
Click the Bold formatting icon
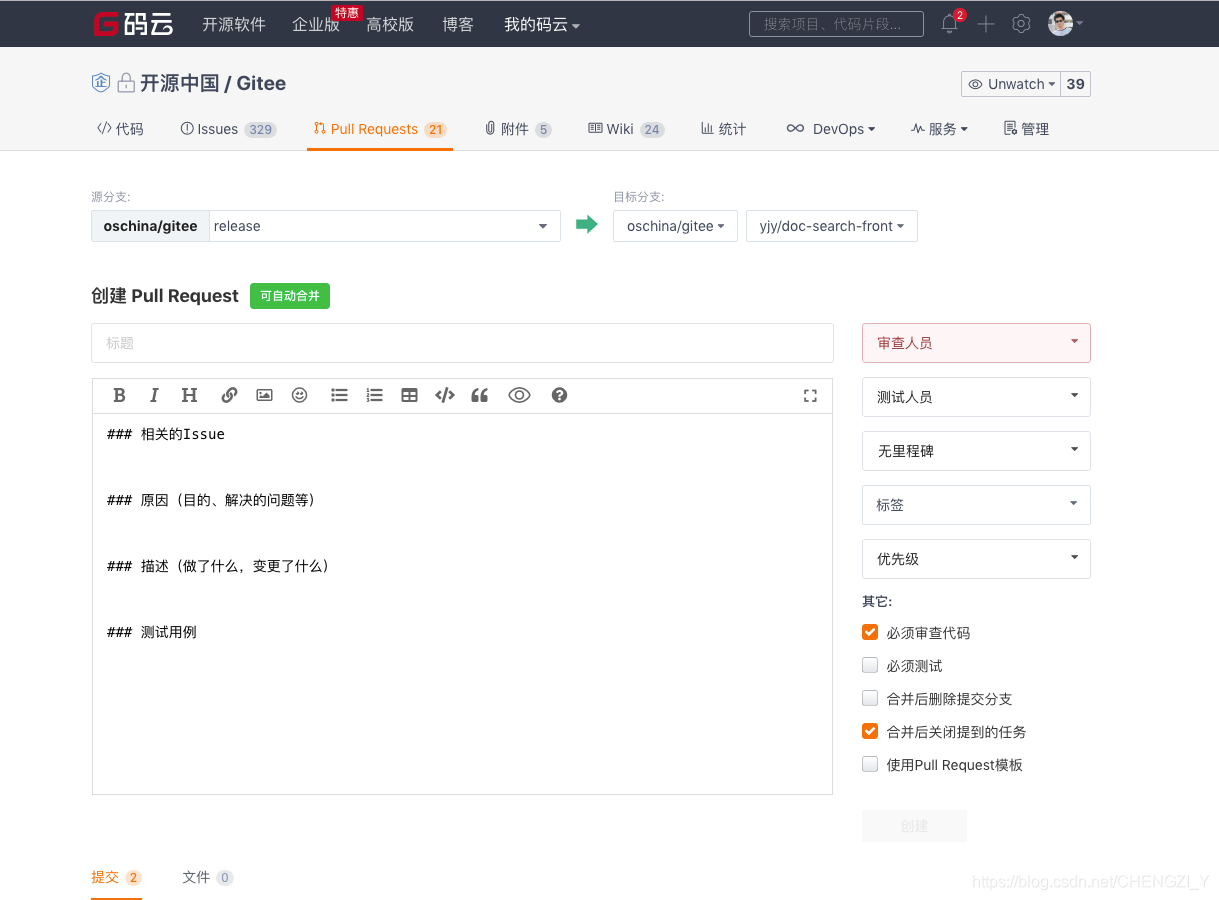[119, 395]
